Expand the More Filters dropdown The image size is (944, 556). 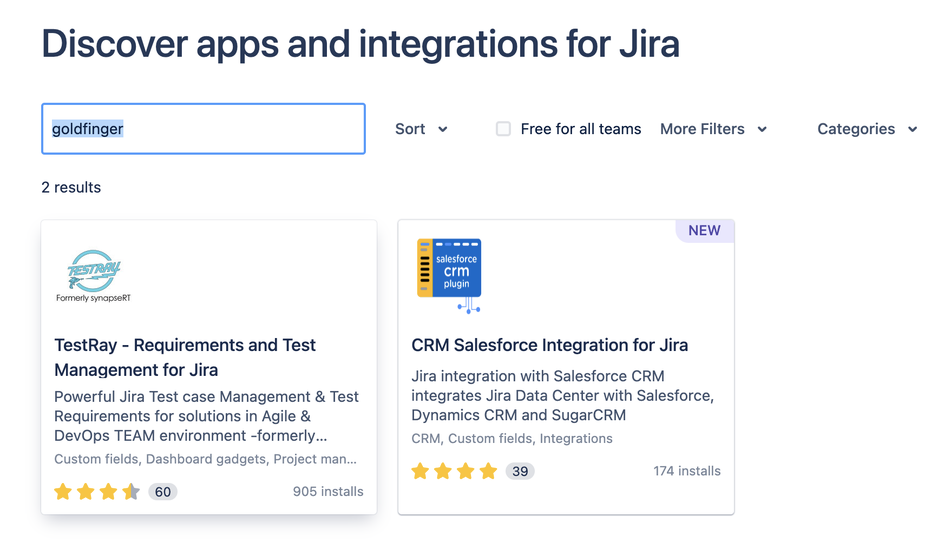pyautogui.click(x=713, y=129)
